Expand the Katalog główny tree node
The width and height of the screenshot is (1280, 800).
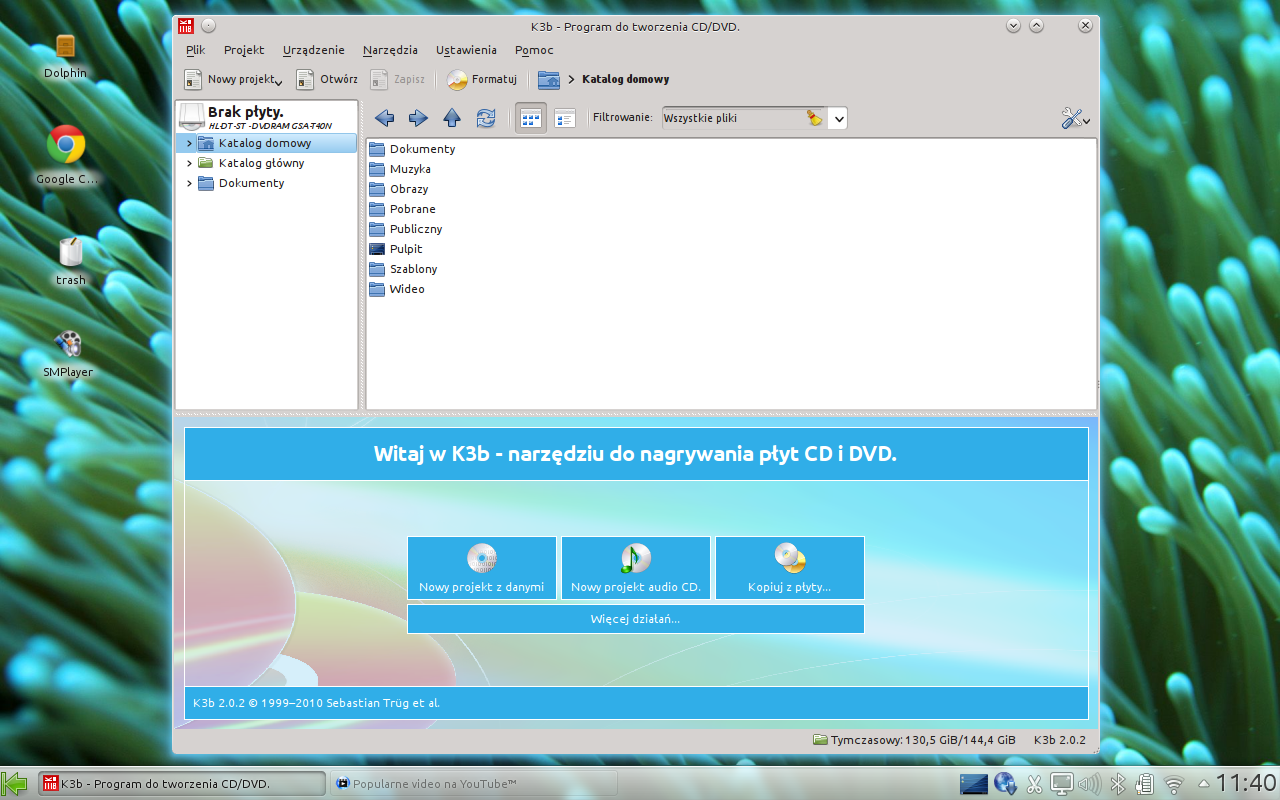[x=189, y=163]
